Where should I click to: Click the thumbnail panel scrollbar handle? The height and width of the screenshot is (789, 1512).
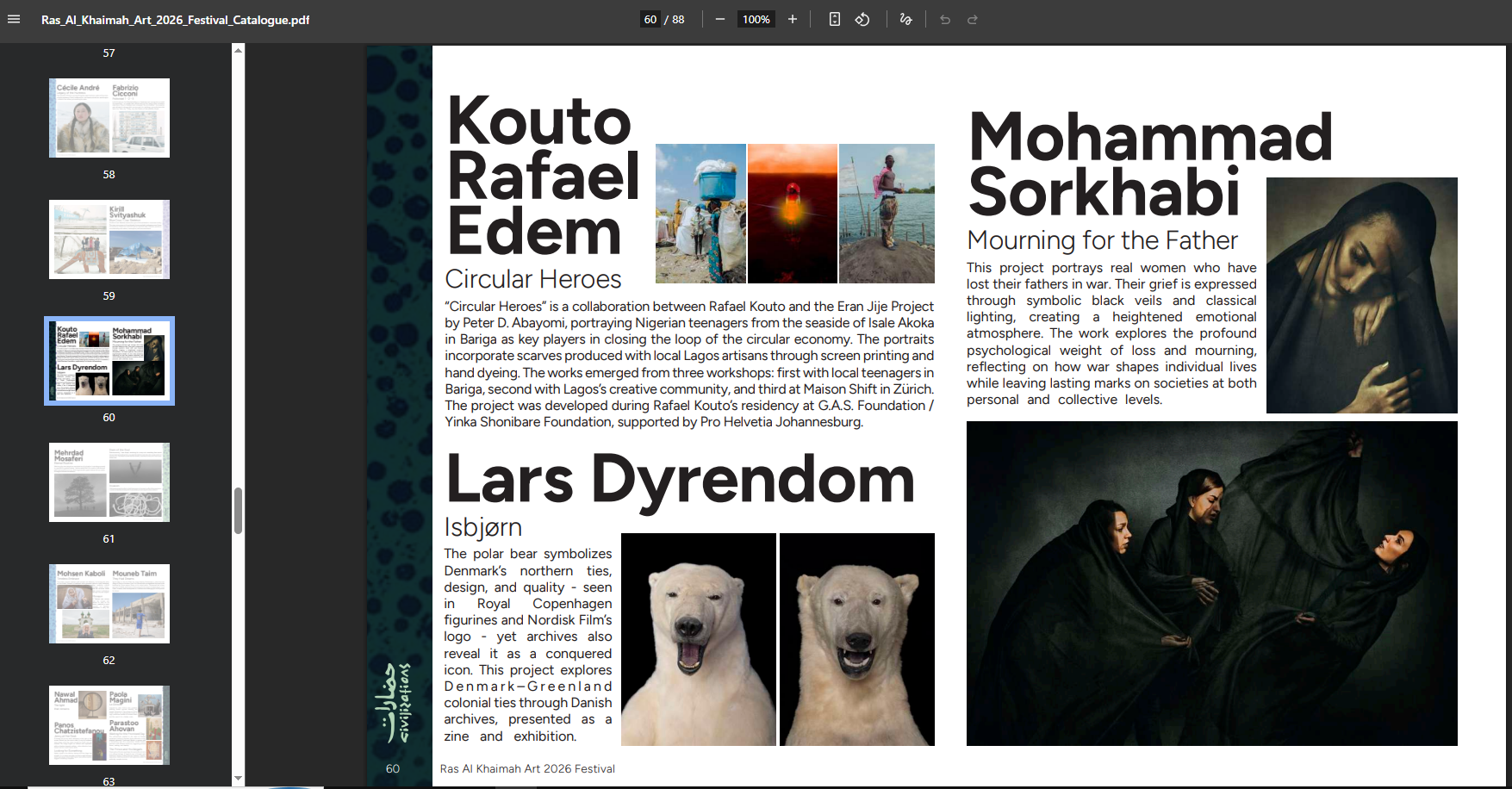(x=239, y=511)
